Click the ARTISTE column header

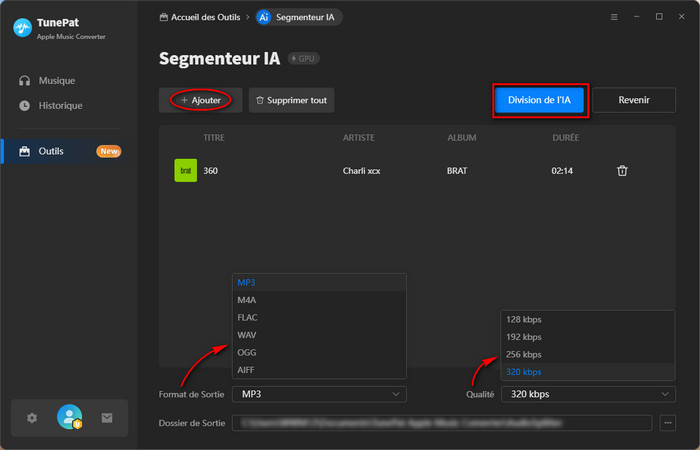(359, 138)
